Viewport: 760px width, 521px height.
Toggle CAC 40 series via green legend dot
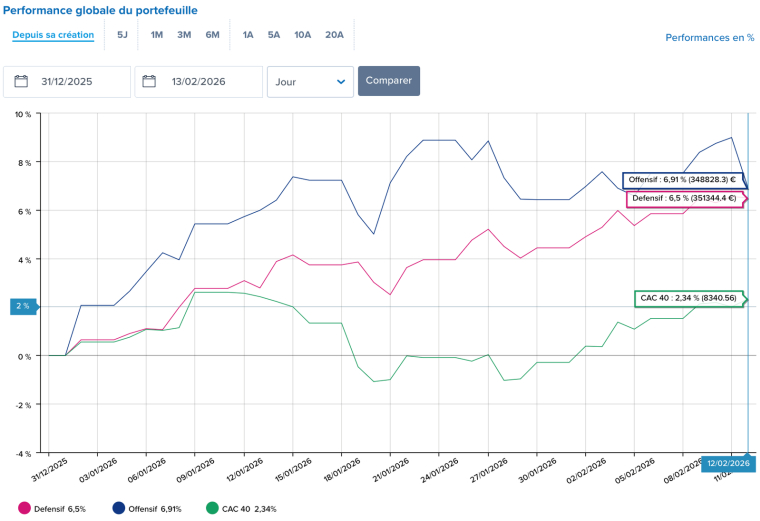[x=211, y=509]
